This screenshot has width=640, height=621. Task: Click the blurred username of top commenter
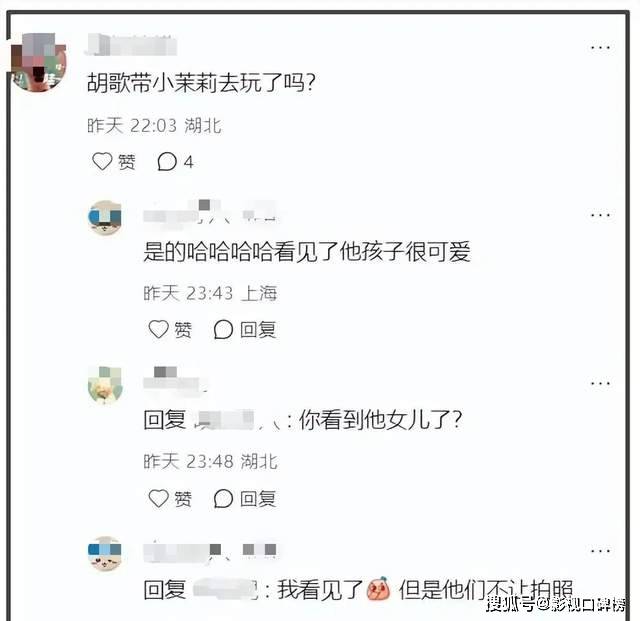point(131,45)
